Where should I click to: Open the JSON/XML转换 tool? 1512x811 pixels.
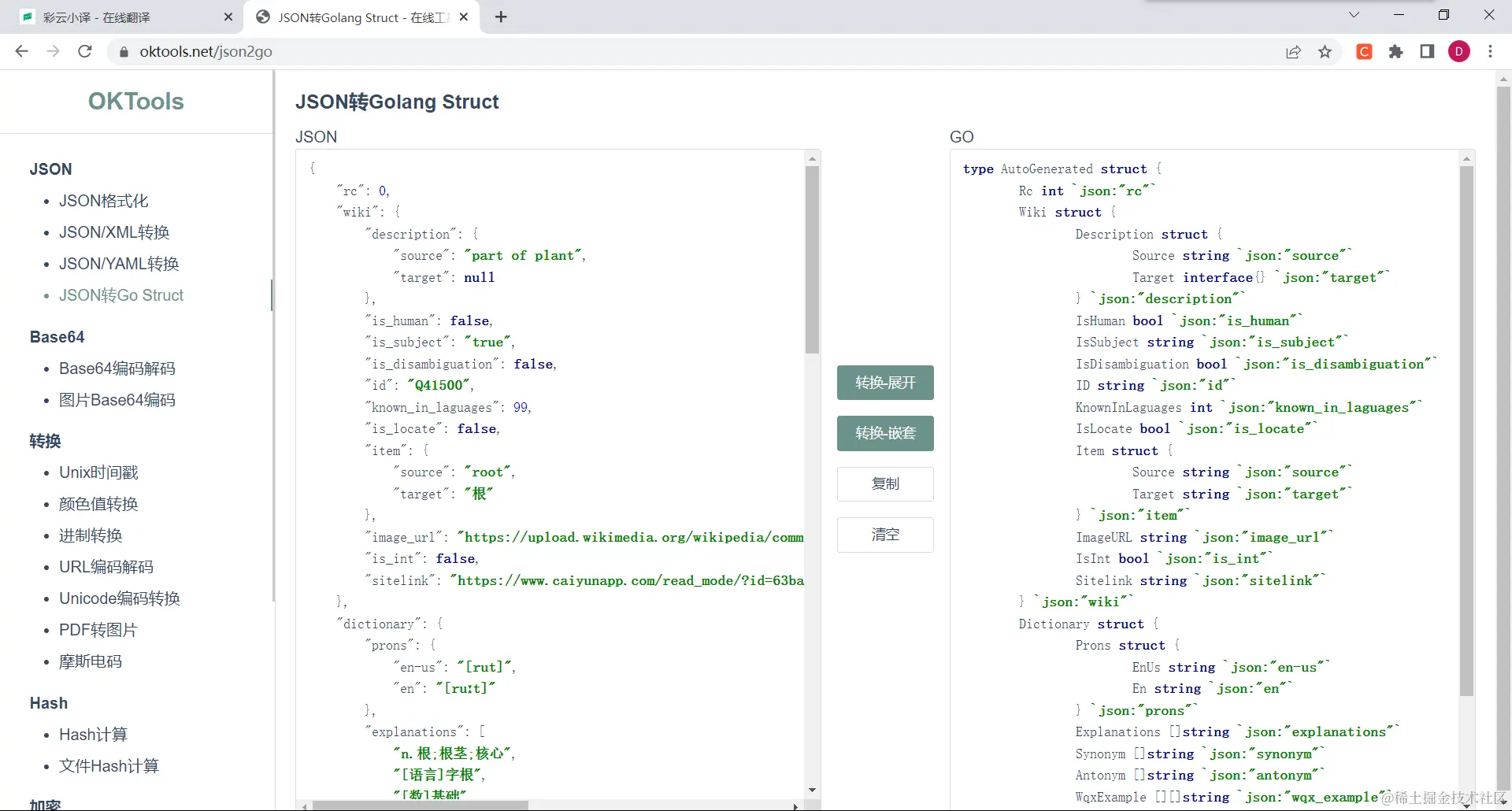pos(114,232)
